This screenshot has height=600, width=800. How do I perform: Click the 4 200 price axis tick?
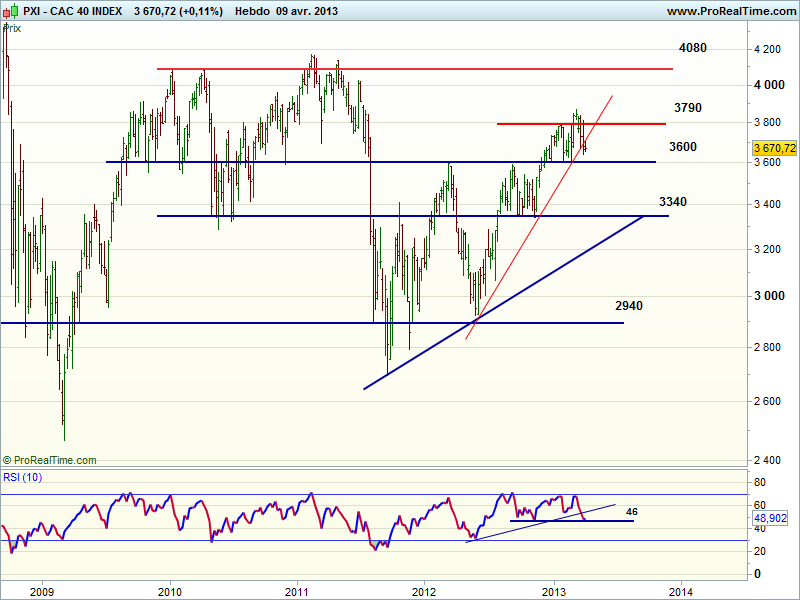[x=769, y=49]
